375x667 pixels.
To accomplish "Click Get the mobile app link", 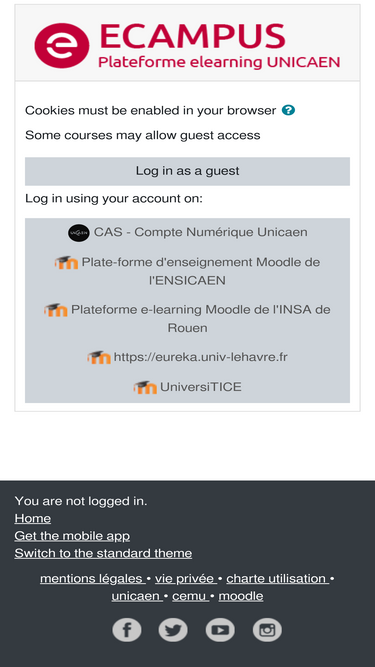I will point(72,536).
